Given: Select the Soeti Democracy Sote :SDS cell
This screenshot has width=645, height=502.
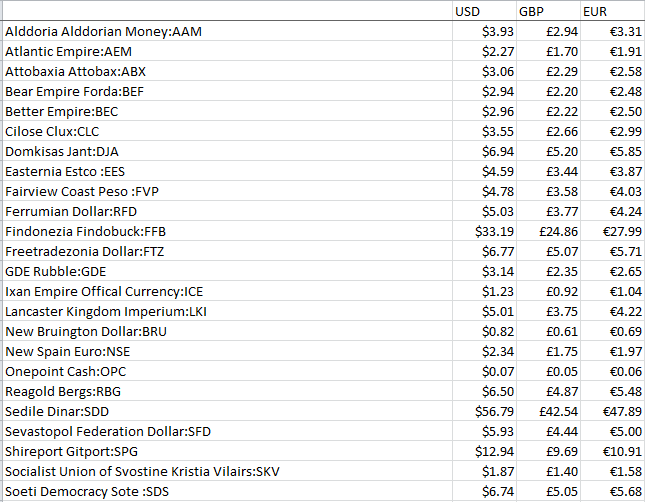Looking at the screenshot, I should point(227,491).
